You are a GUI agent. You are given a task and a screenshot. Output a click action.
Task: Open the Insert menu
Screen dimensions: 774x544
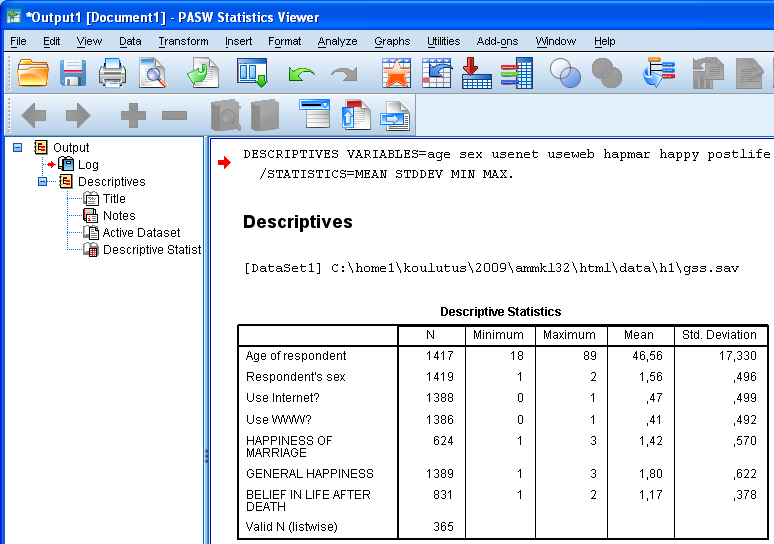pos(238,41)
